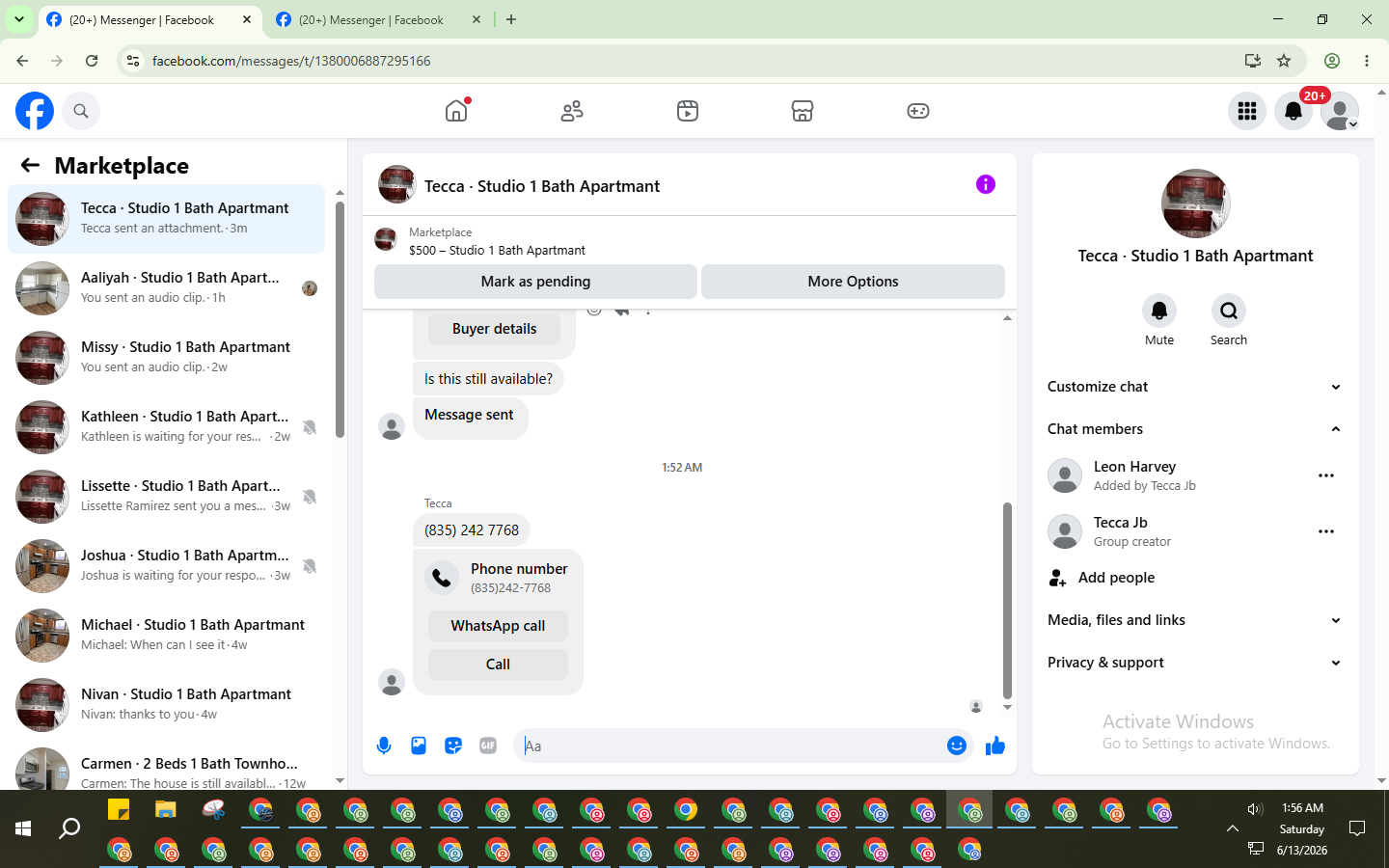The width and height of the screenshot is (1389, 868).
Task: Bookmark this page with the star icon
Action: 1284,61
